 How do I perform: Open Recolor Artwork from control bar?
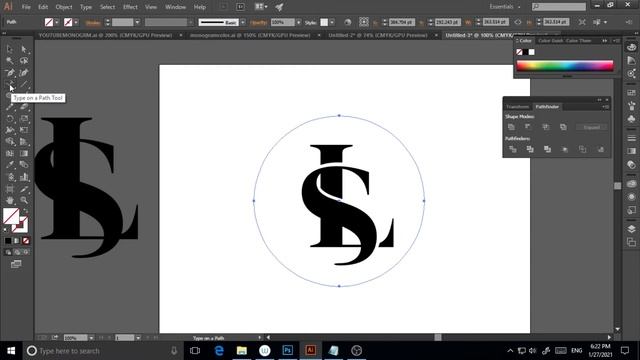coord(347,22)
